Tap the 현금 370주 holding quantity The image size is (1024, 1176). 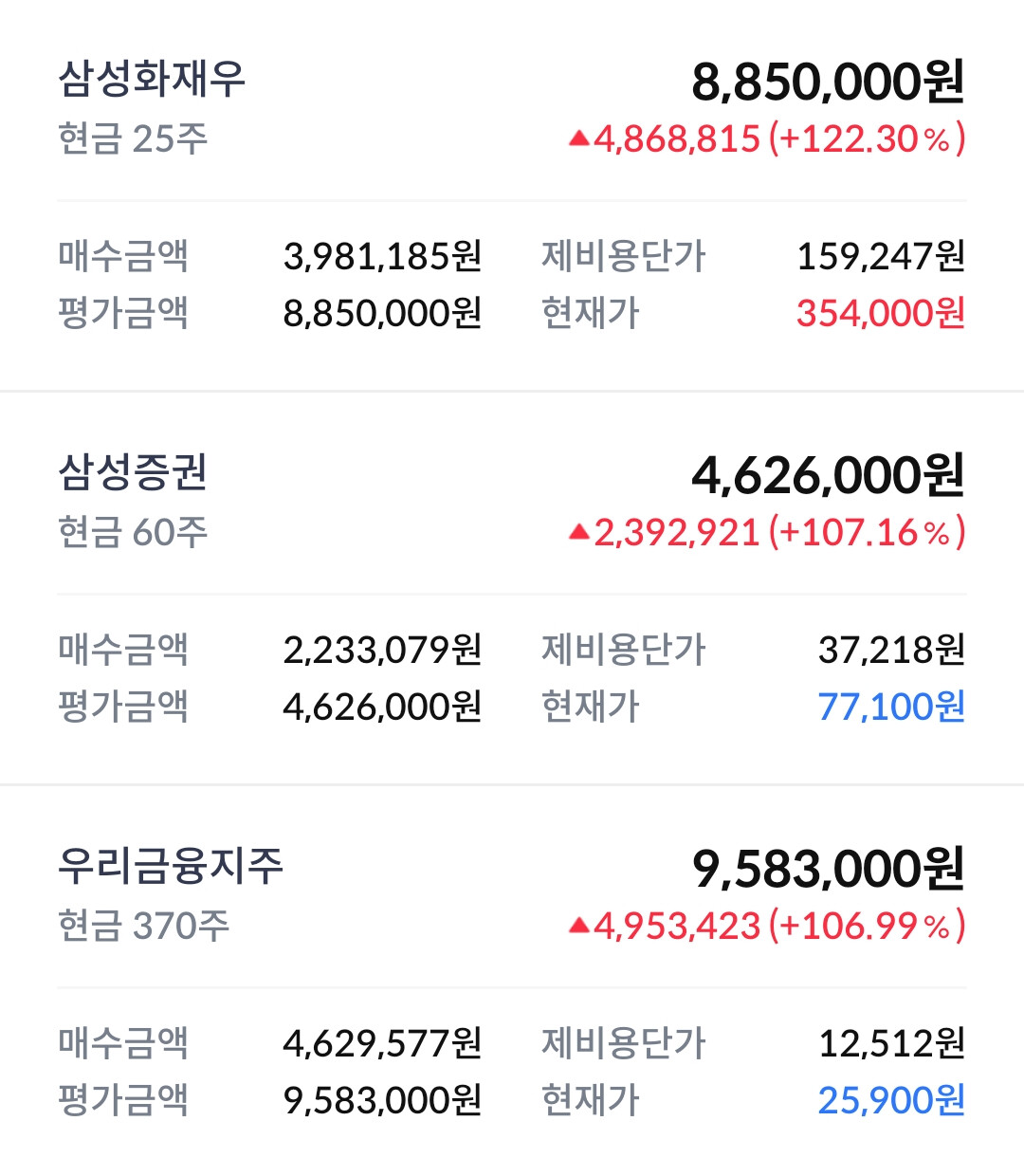(x=143, y=927)
